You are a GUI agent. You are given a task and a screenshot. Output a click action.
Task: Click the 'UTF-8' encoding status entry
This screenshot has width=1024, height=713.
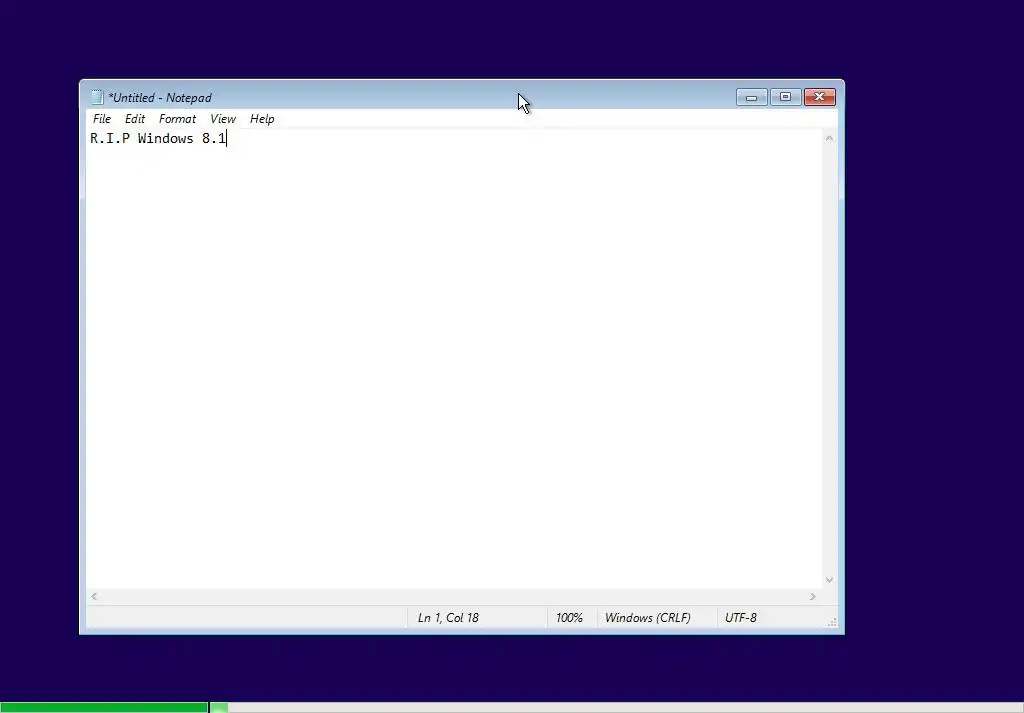coord(741,618)
